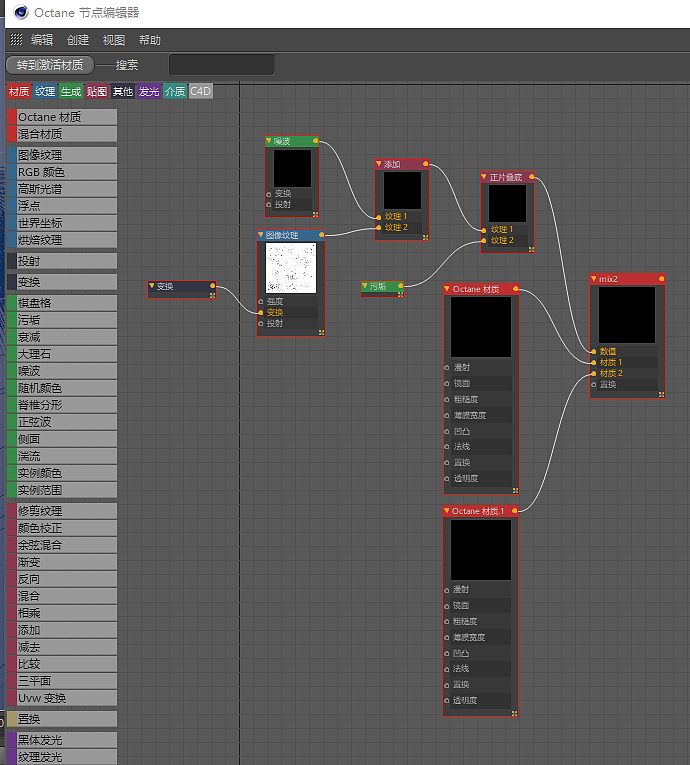This screenshot has height=765, width=690.
Task: Open the 编辑 menu
Action: [x=42, y=40]
